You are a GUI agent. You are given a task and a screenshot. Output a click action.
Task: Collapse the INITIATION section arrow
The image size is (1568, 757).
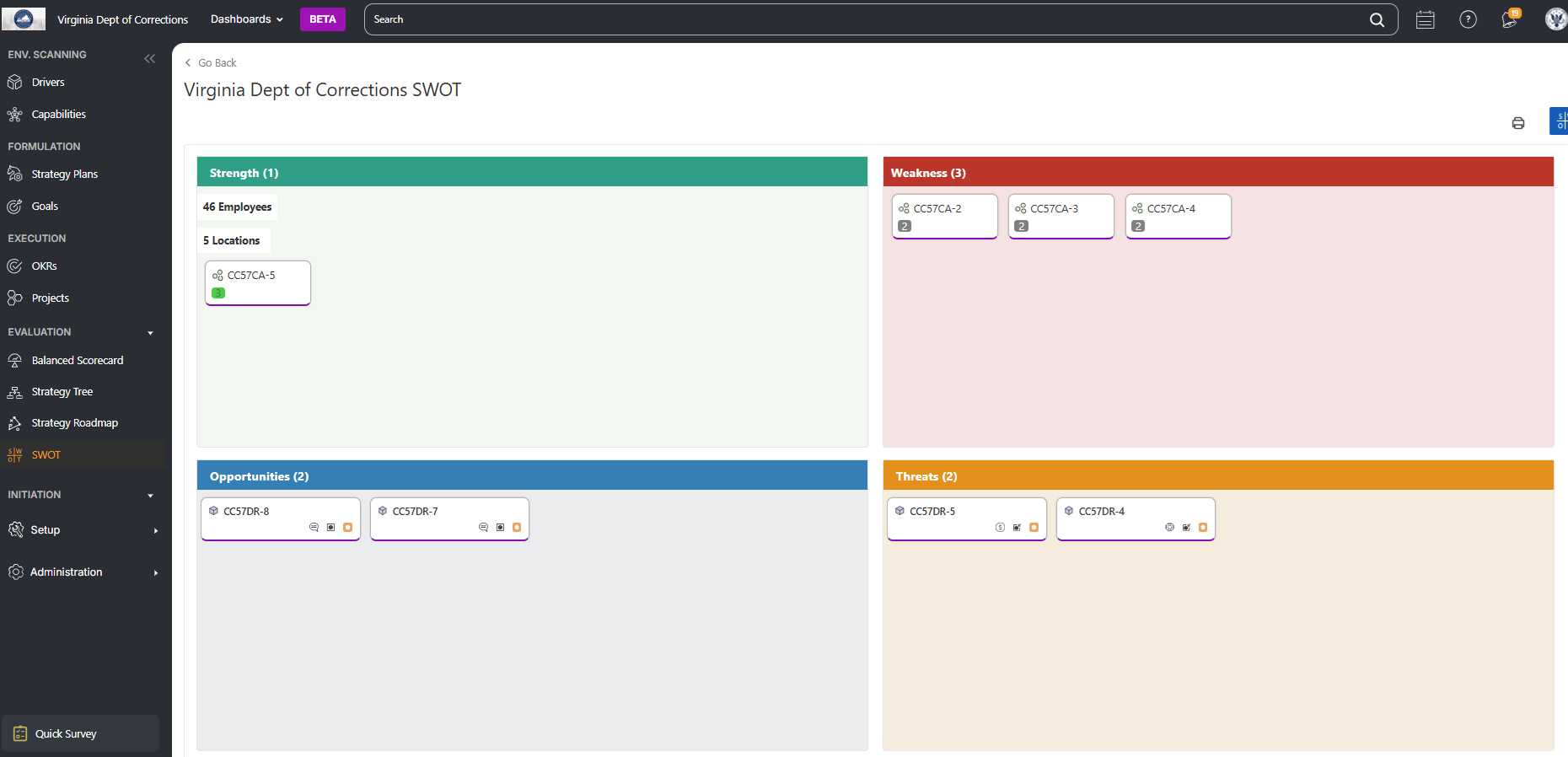click(150, 496)
